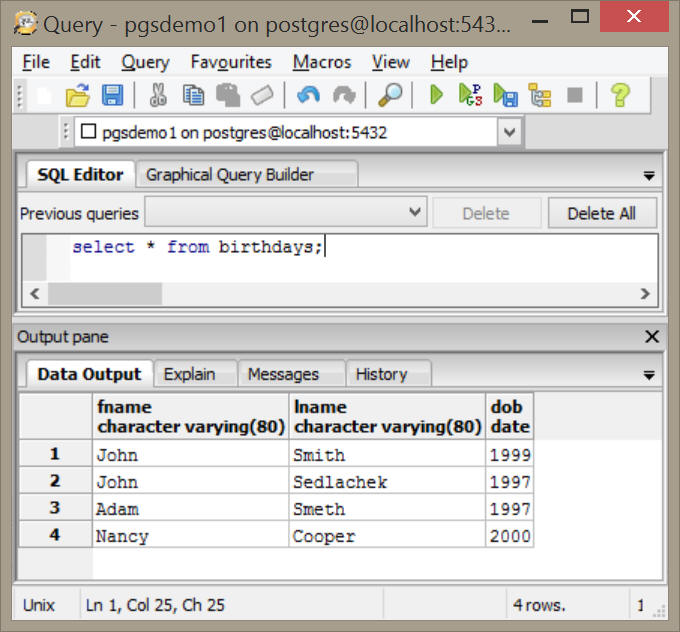Open the File menu
Image resolution: width=680 pixels, height=632 pixels.
click(x=36, y=62)
